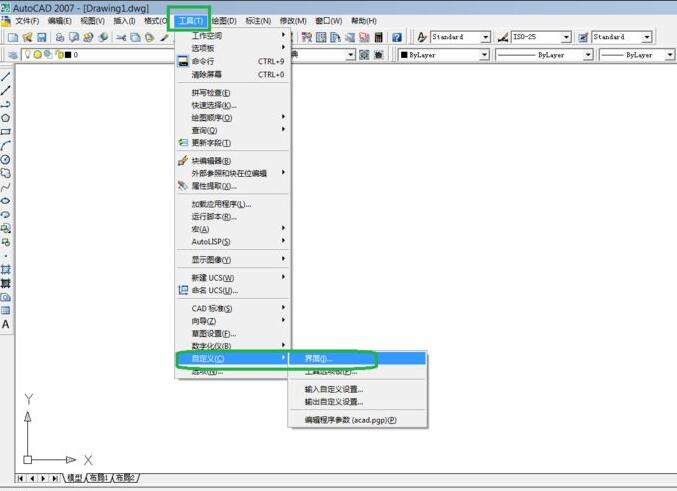Expand the CAD 标准(S) submenu
Viewport: 677px width, 491px height.
coord(232,308)
